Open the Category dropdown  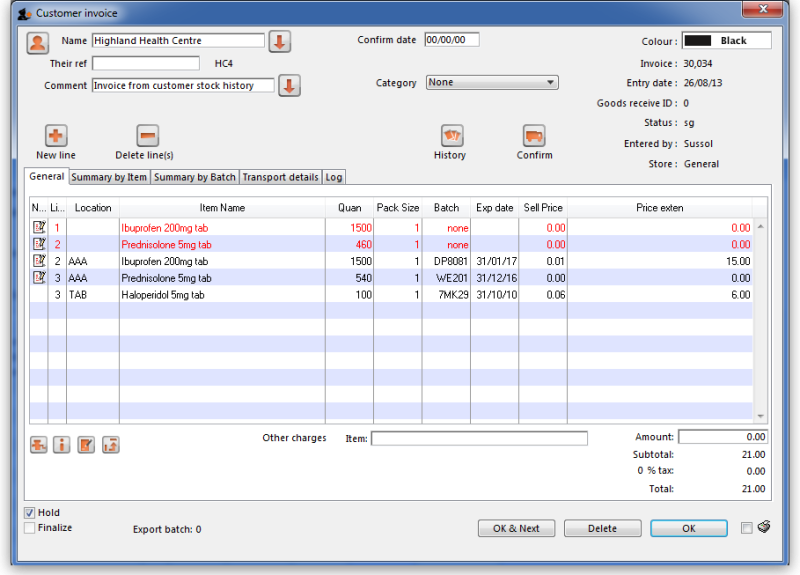(x=492, y=83)
